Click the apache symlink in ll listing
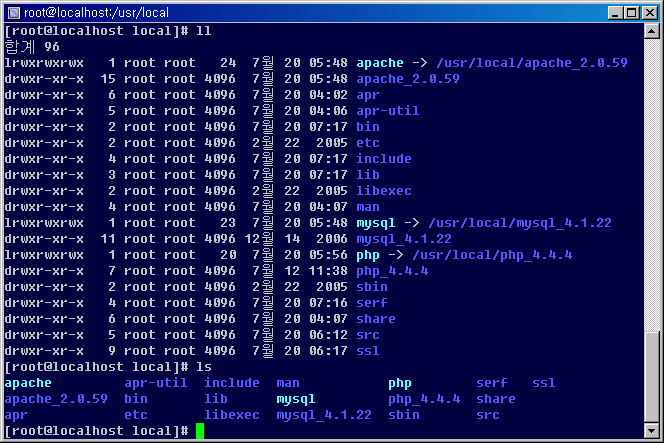This screenshot has height=443, width=664. (x=380, y=63)
